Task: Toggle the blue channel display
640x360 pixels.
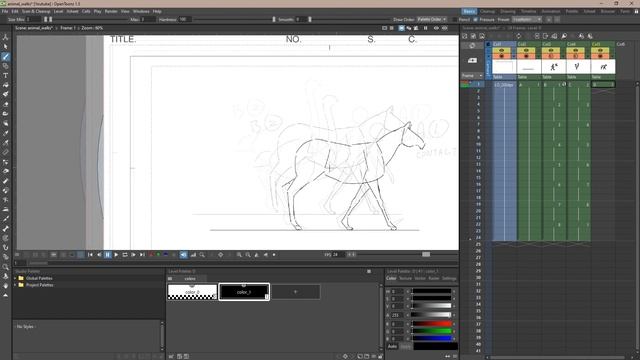Action: pos(166,255)
